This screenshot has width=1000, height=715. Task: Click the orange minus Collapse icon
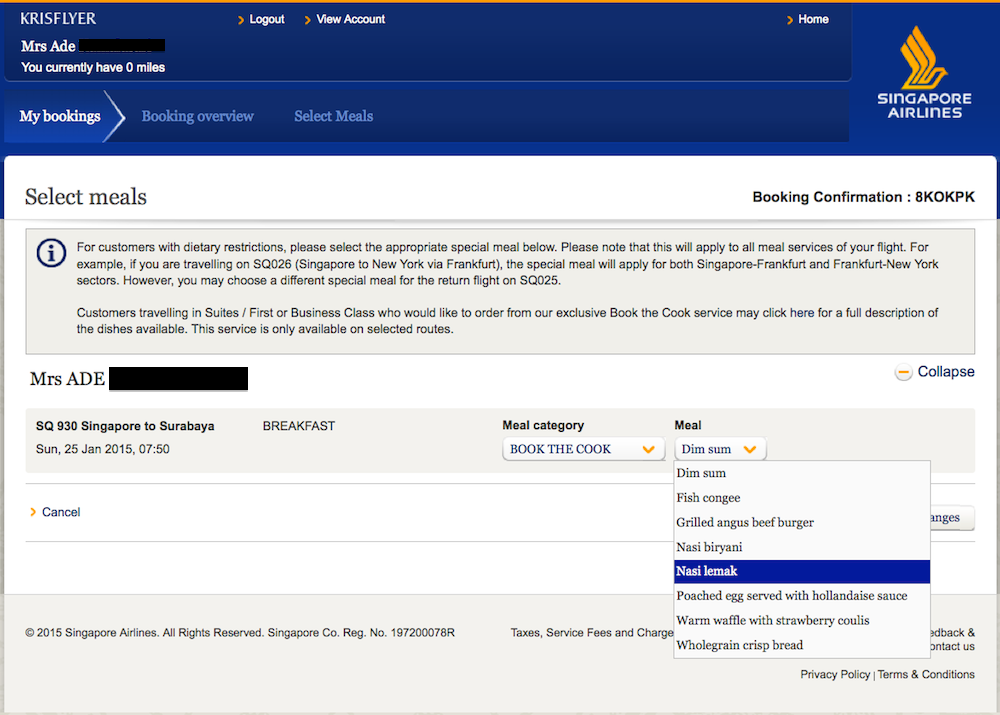pyautogui.click(x=903, y=372)
